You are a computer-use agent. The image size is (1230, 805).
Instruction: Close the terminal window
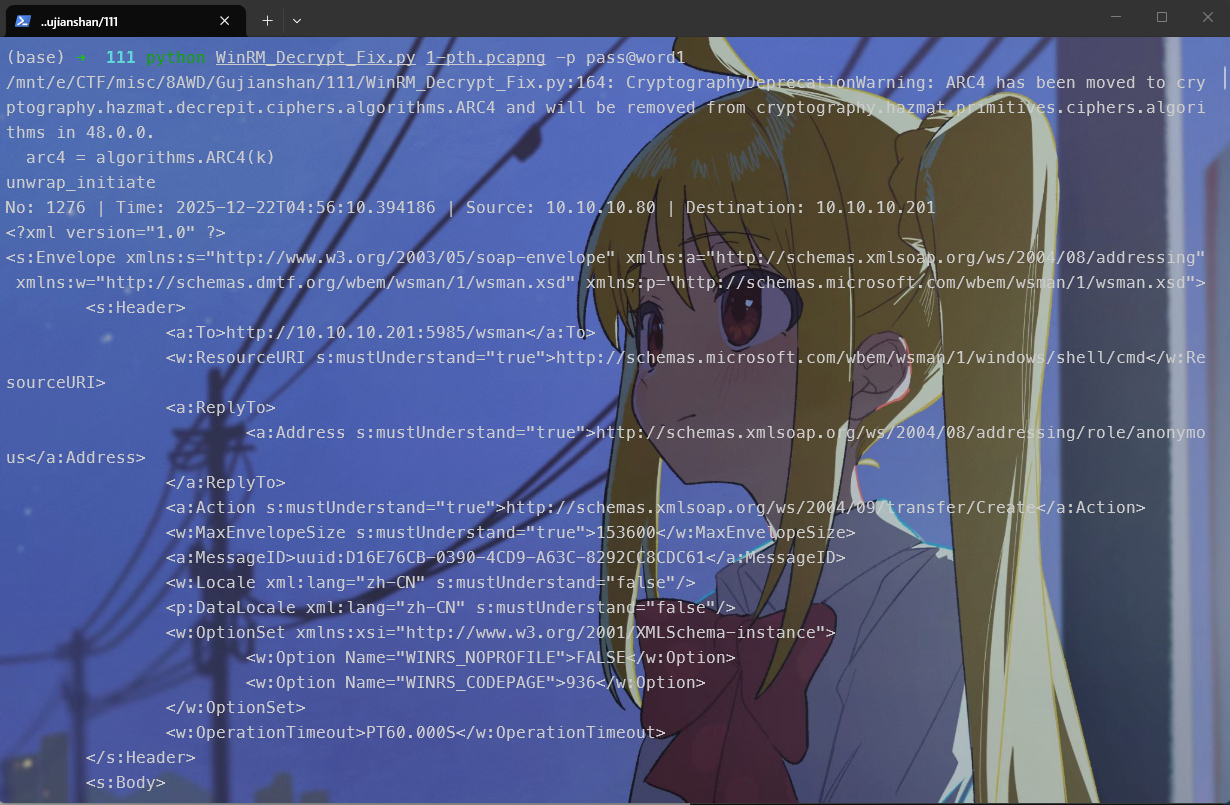[x=1207, y=17]
